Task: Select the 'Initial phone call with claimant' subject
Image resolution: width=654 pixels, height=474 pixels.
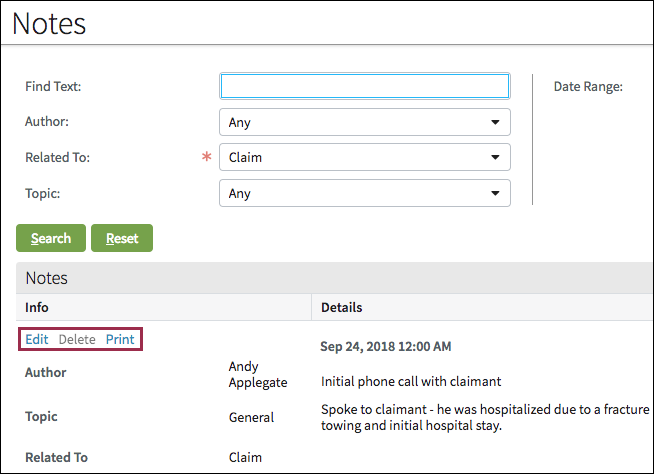Action: (x=411, y=381)
